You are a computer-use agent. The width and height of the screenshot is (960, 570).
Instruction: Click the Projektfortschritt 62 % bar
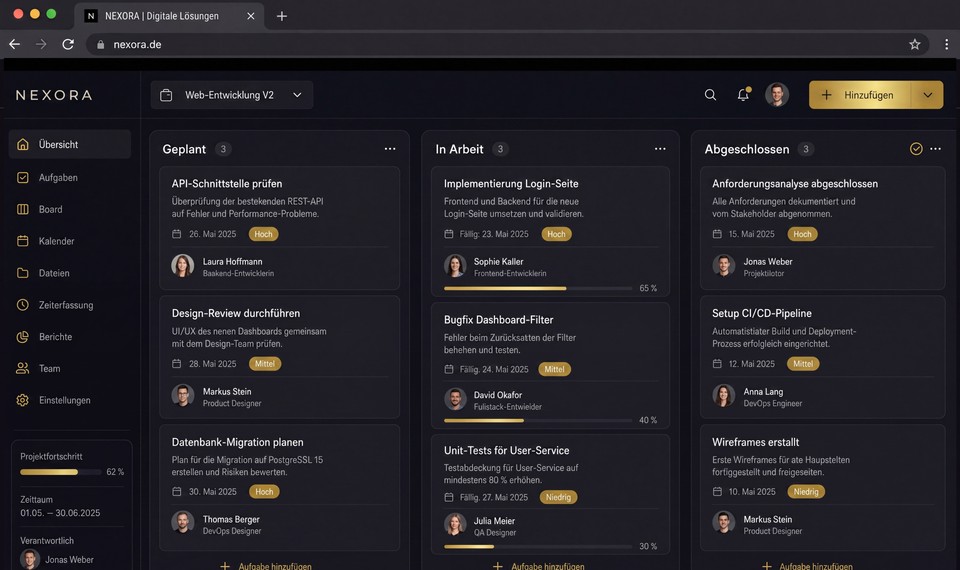tap(61, 472)
